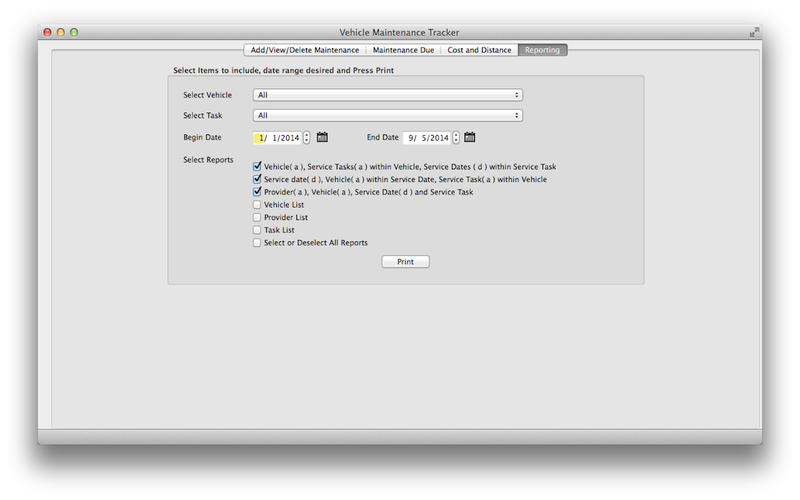The height and width of the screenshot is (500, 800).
Task: Click the Select Reports label
Action: tap(208, 160)
